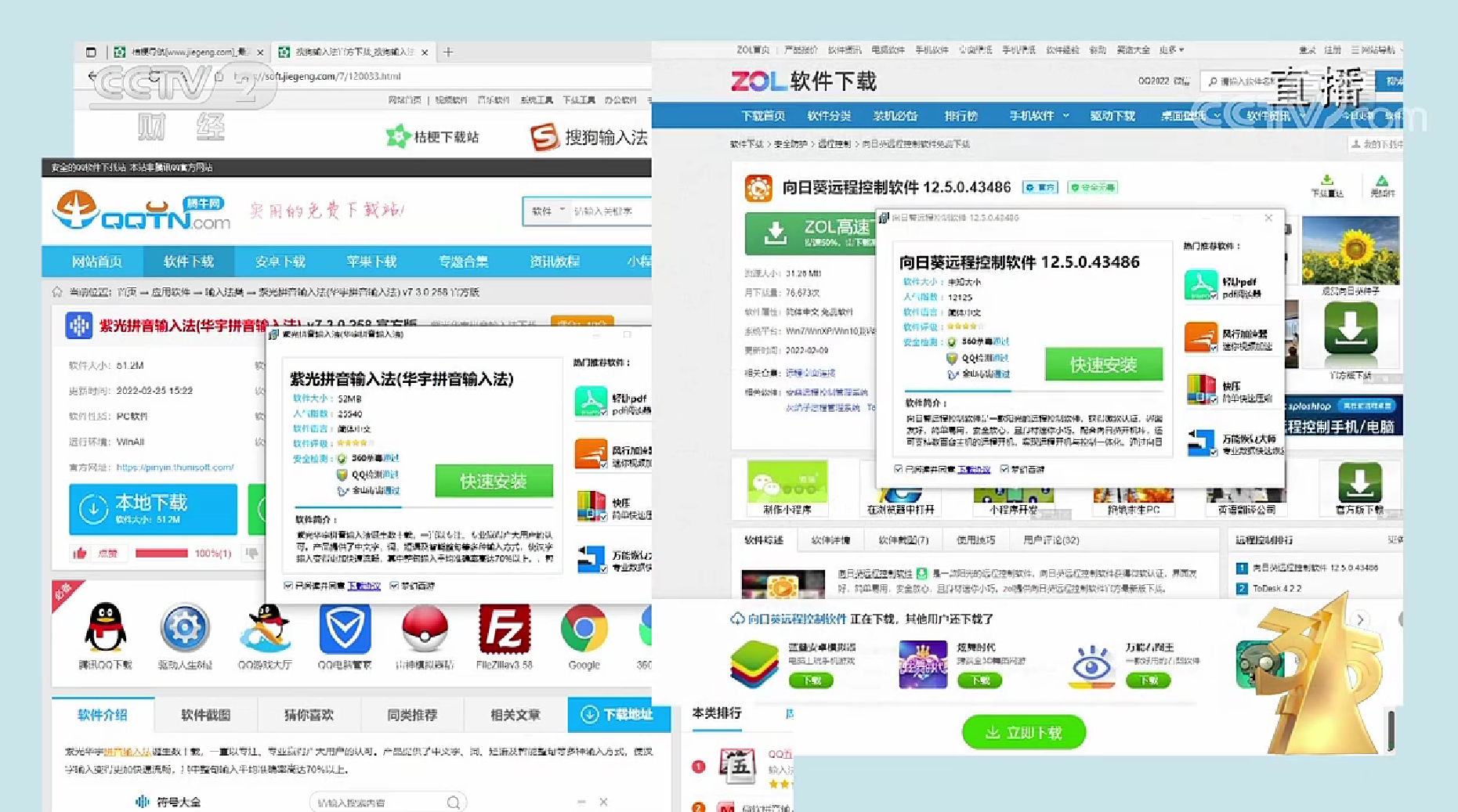
Task: Click the 万能恢复大师 icon in ZOL installer
Action: click(x=1201, y=442)
